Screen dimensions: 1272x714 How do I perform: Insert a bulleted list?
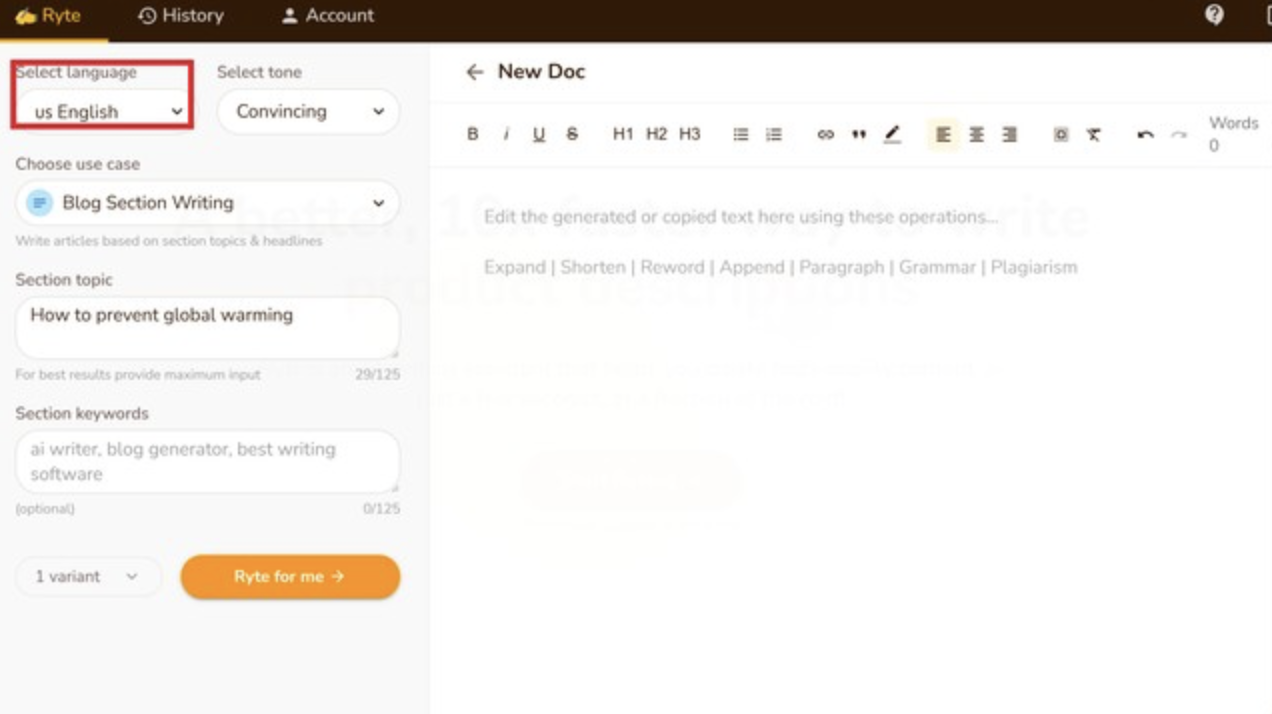(x=740, y=134)
